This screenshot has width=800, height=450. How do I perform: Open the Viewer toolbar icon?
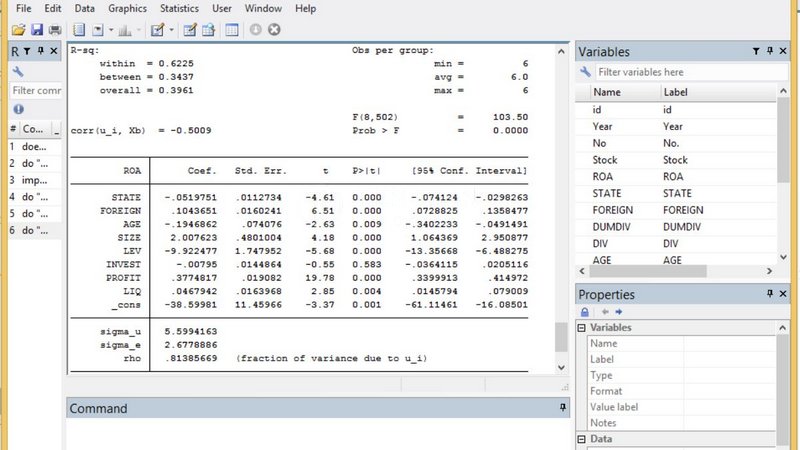click(x=98, y=30)
